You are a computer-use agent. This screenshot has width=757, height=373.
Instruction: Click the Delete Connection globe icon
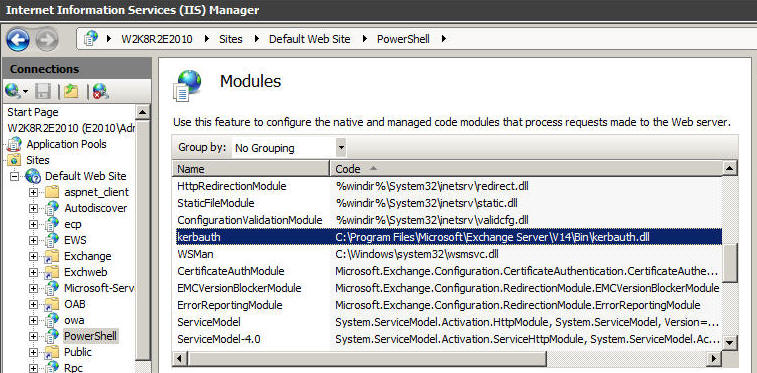[x=100, y=91]
